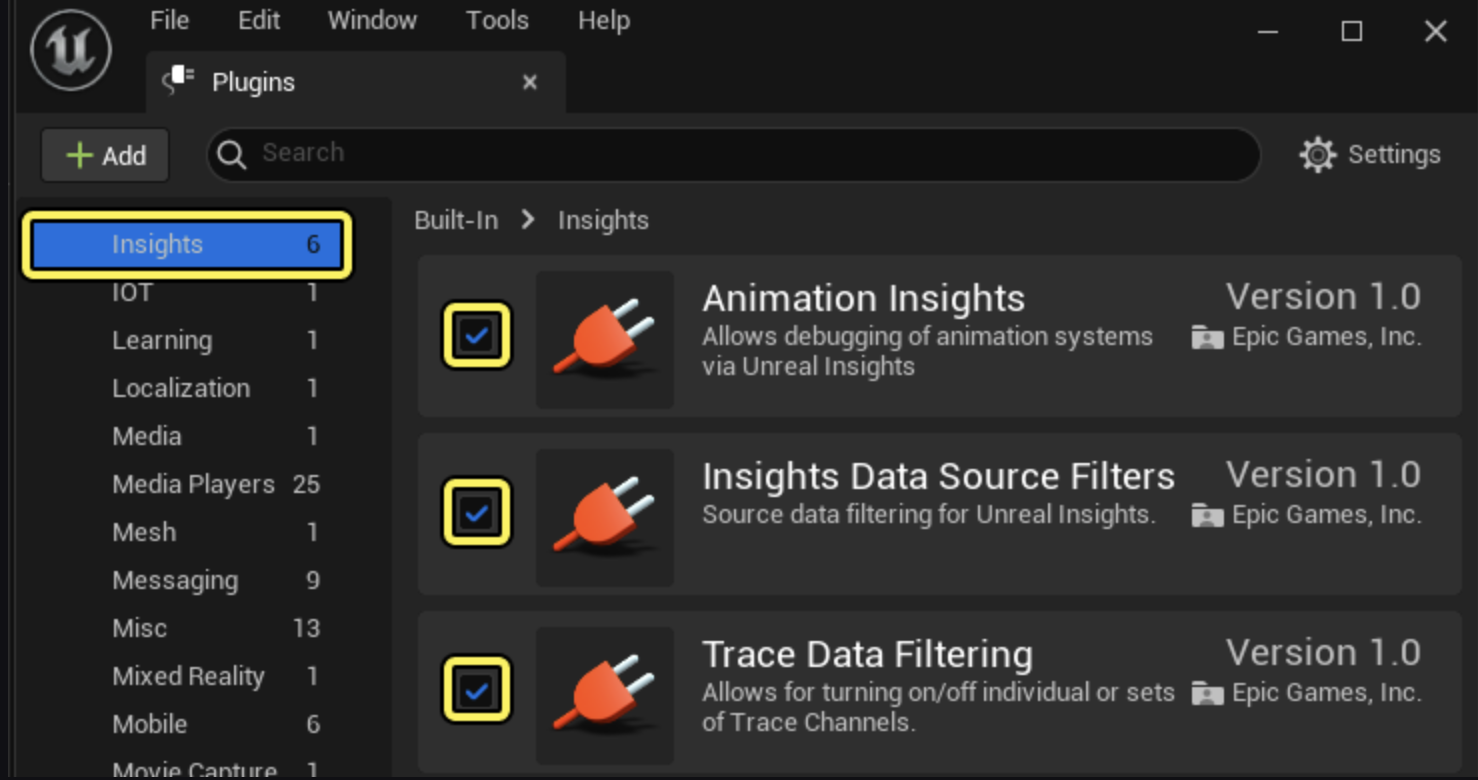
Task: Select the Messaging category
Action: pos(175,580)
